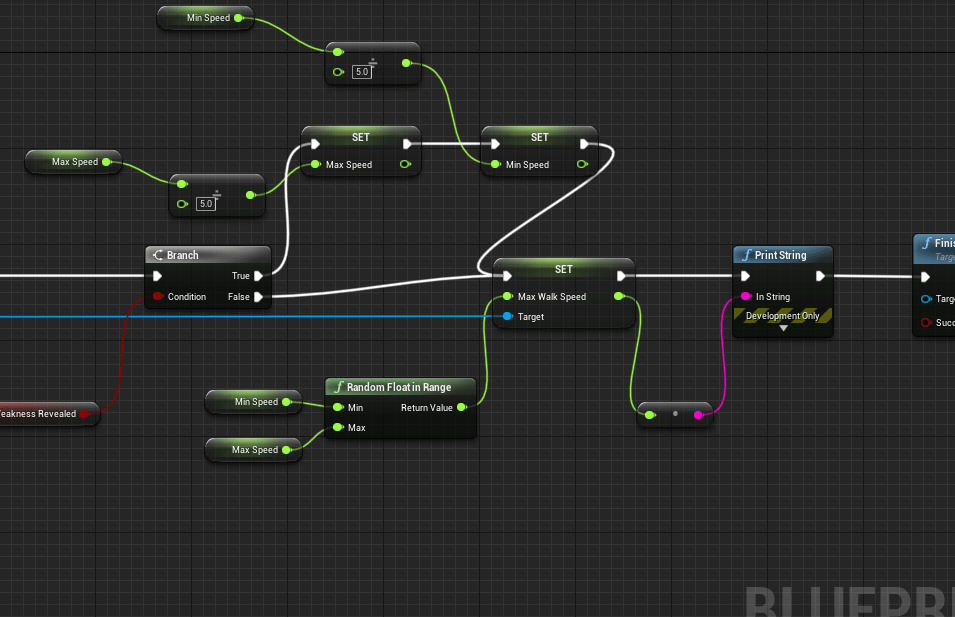
Task: Select the Branch node by its title
Action: point(182,255)
